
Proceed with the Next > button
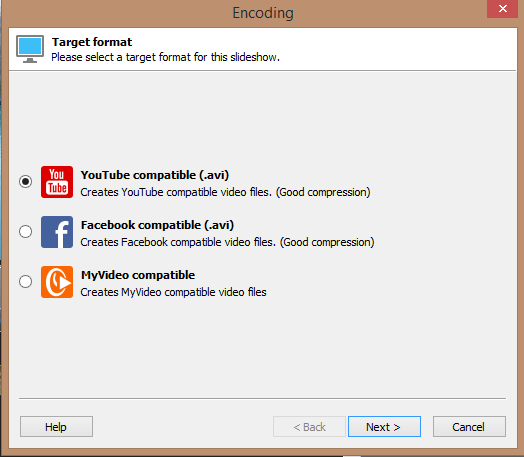pyautogui.click(x=384, y=427)
